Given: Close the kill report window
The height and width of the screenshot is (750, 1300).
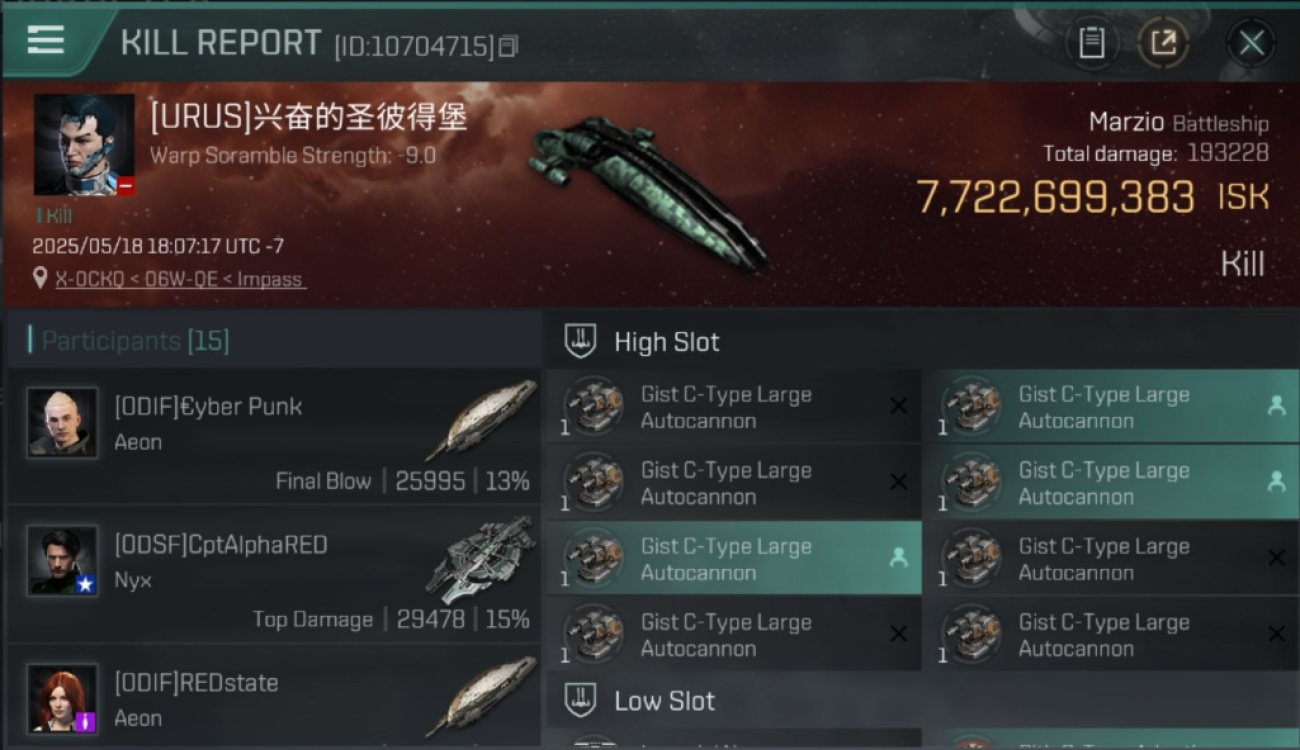Looking at the screenshot, I should [x=1251, y=43].
